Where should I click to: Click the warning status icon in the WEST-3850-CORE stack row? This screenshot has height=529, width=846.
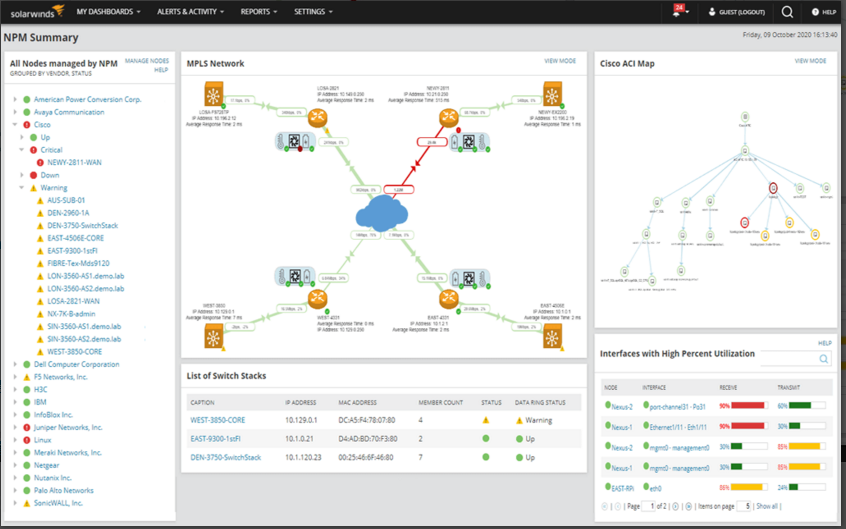(486, 420)
